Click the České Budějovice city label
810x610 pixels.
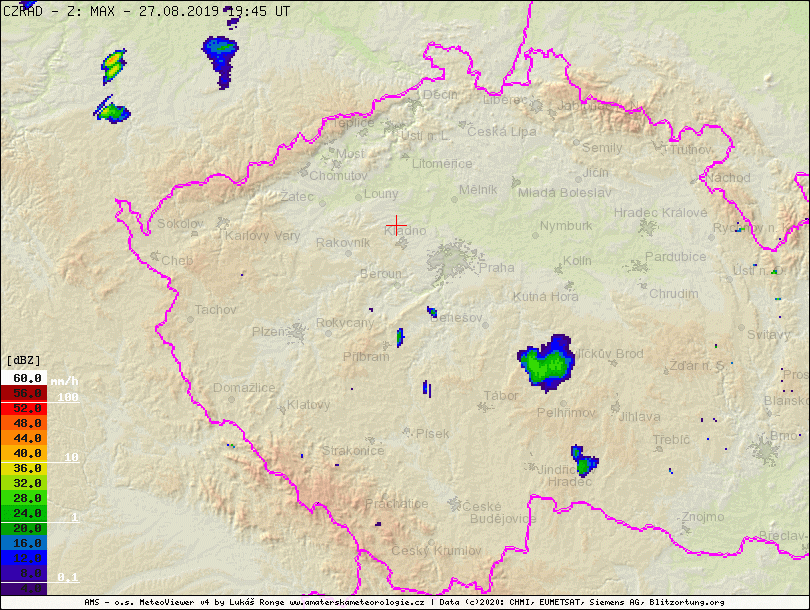(503, 512)
